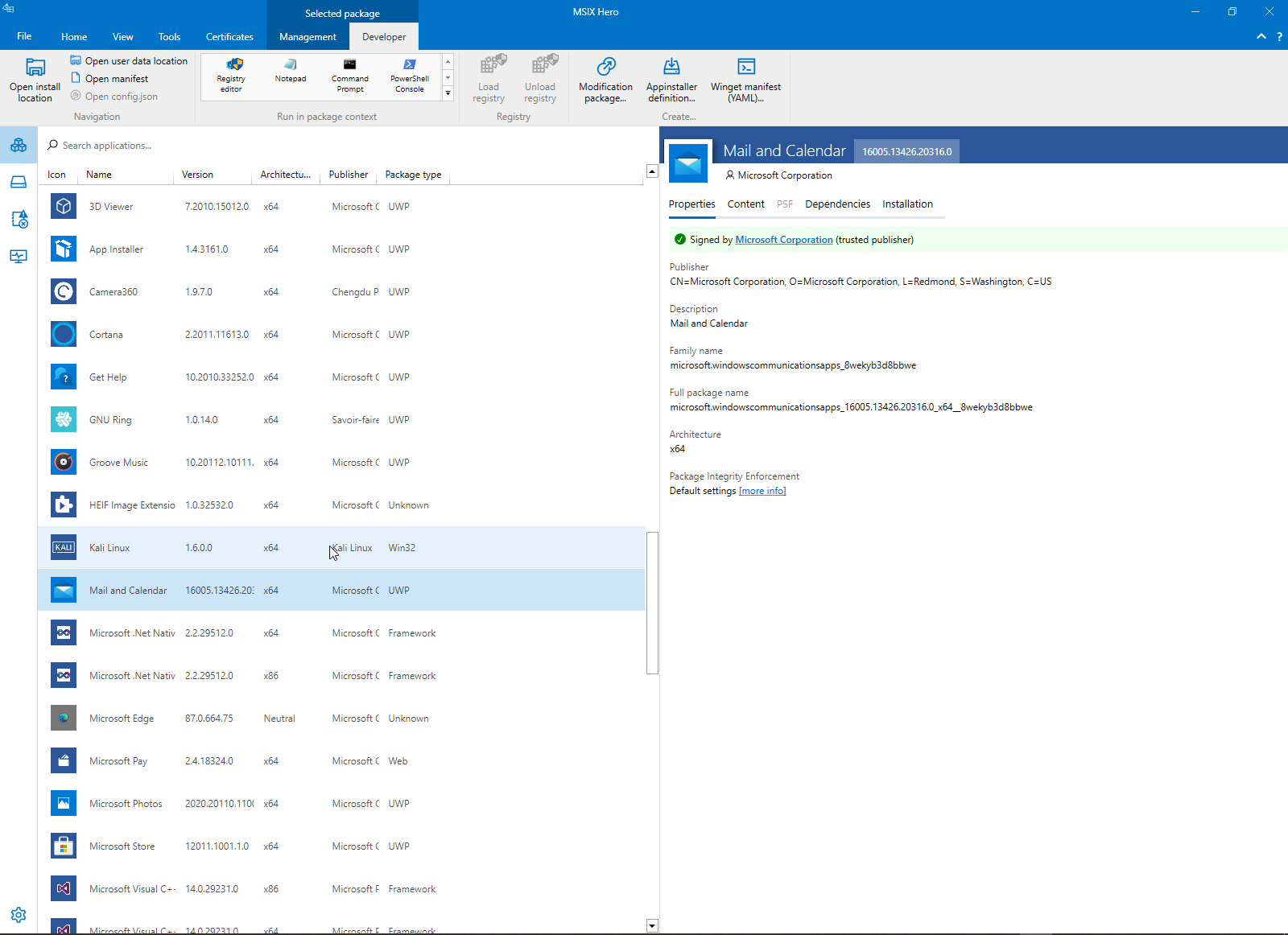The height and width of the screenshot is (935, 1288).
Task: Select the 3D Viewer app icon
Action: pyautogui.click(x=64, y=207)
